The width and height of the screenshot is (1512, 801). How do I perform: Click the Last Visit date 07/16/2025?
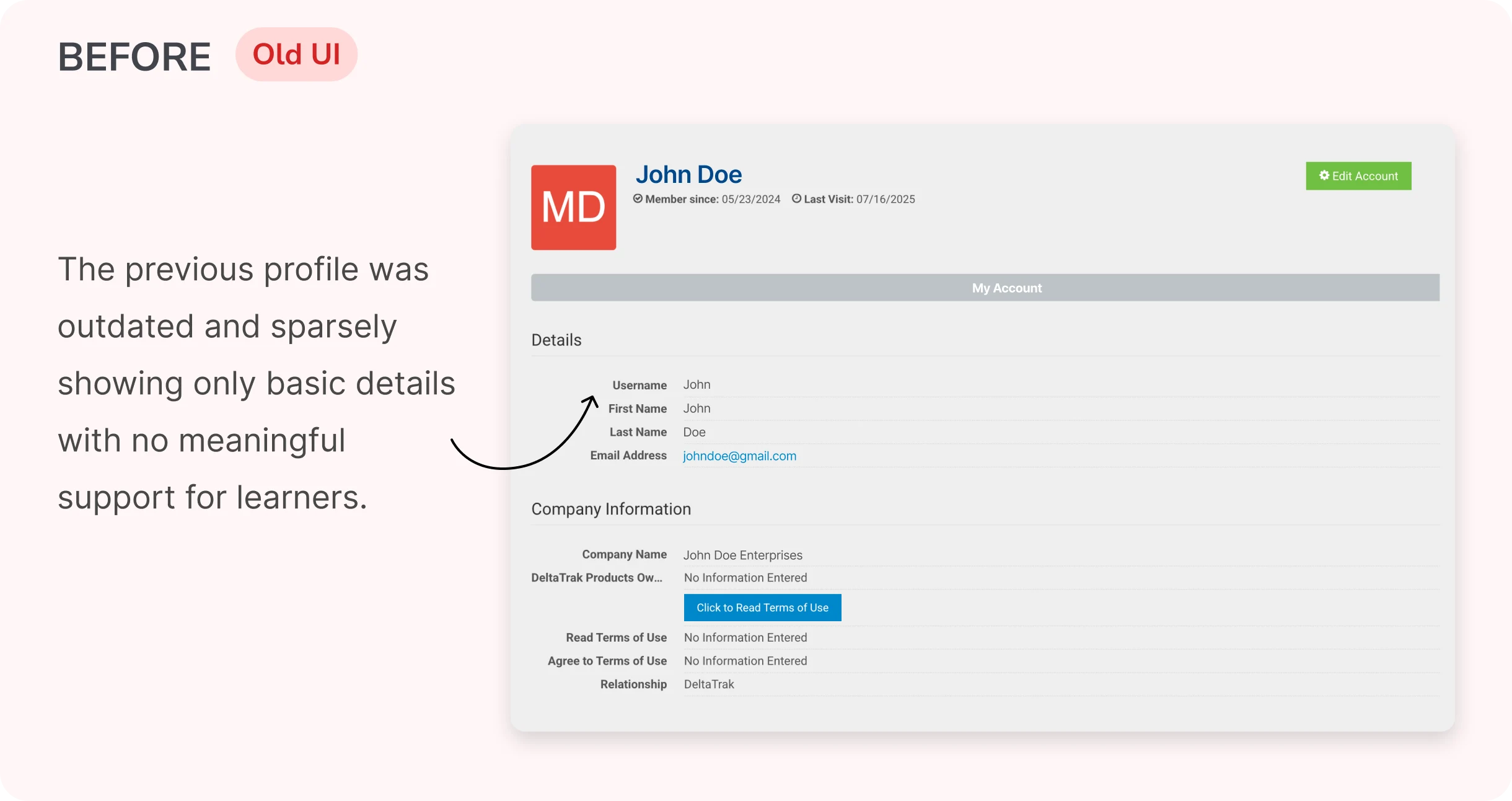click(x=885, y=200)
